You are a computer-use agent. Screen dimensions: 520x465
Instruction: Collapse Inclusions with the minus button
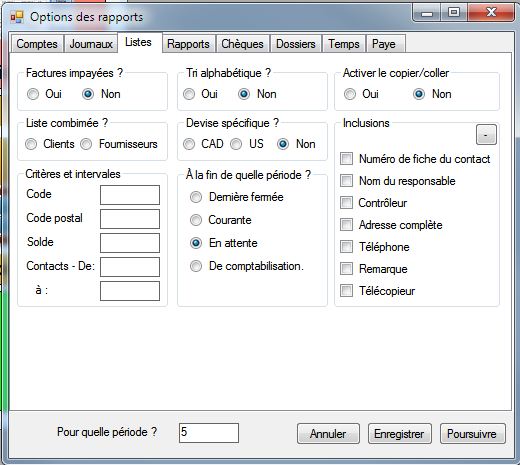pyautogui.click(x=486, y=135)
